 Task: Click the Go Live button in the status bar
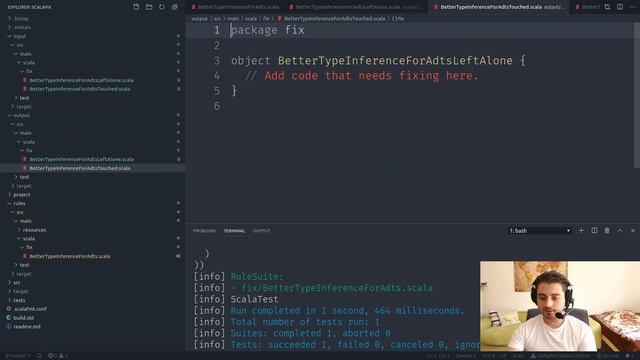coord(608,356)
